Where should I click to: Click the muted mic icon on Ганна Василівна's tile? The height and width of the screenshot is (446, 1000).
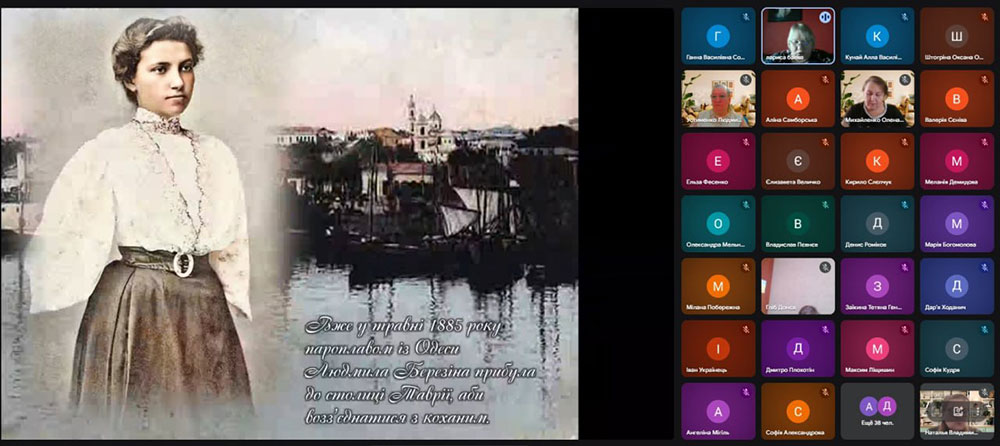coord(746,17)
